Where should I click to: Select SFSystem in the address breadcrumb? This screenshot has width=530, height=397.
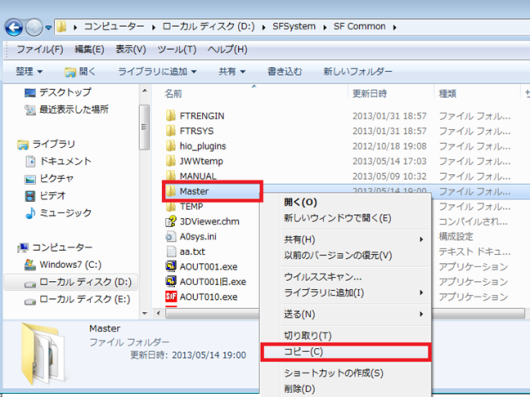point(294,26)
